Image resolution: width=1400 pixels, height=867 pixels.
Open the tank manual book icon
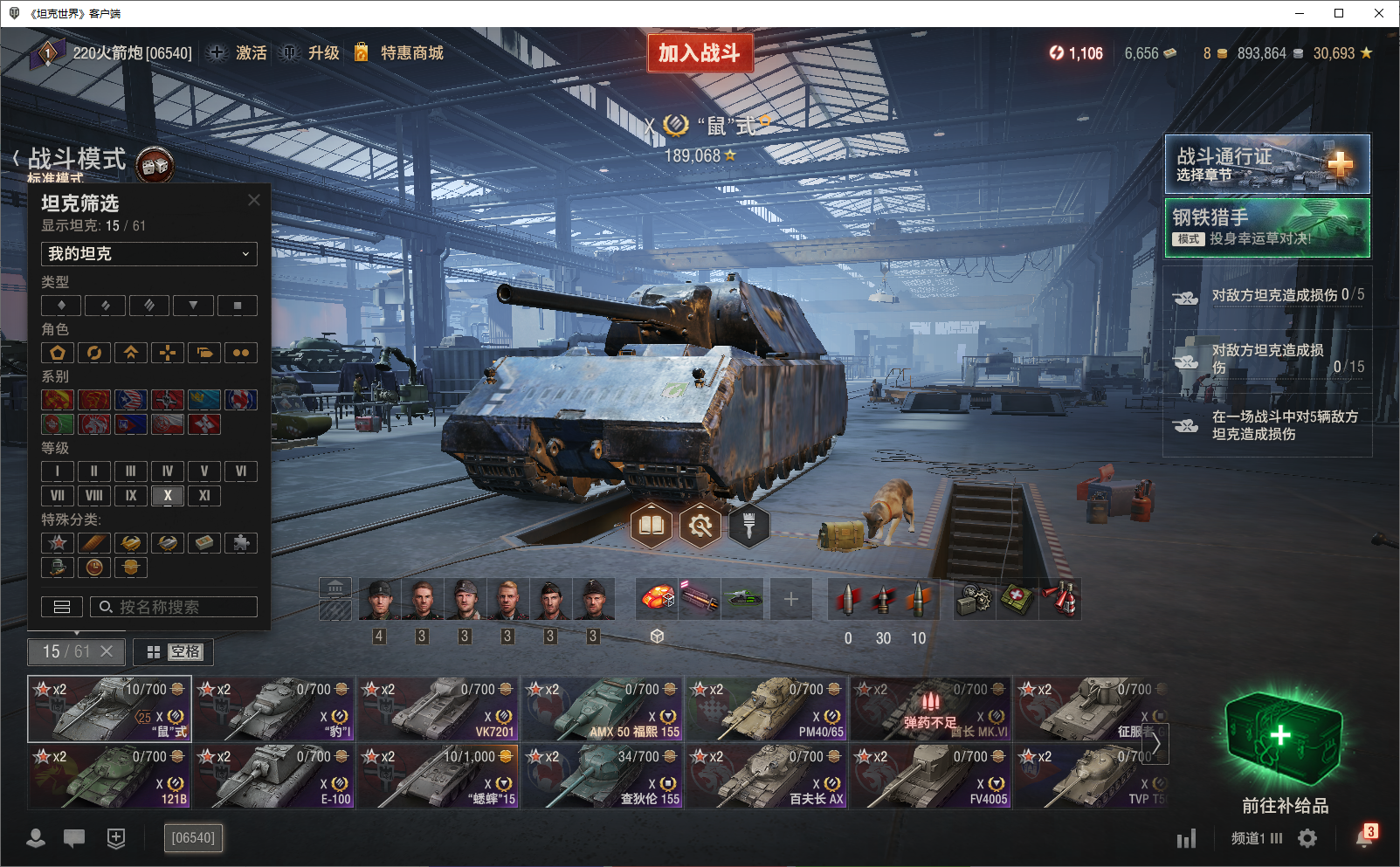652,525
